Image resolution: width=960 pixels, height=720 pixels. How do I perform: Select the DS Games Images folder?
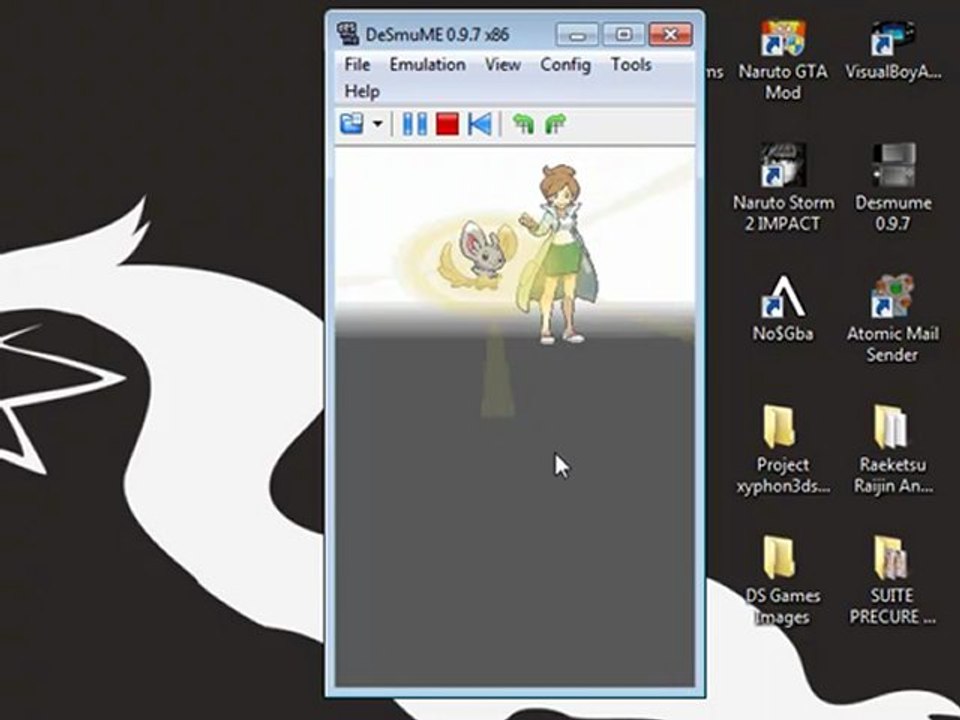pos(782,580)
